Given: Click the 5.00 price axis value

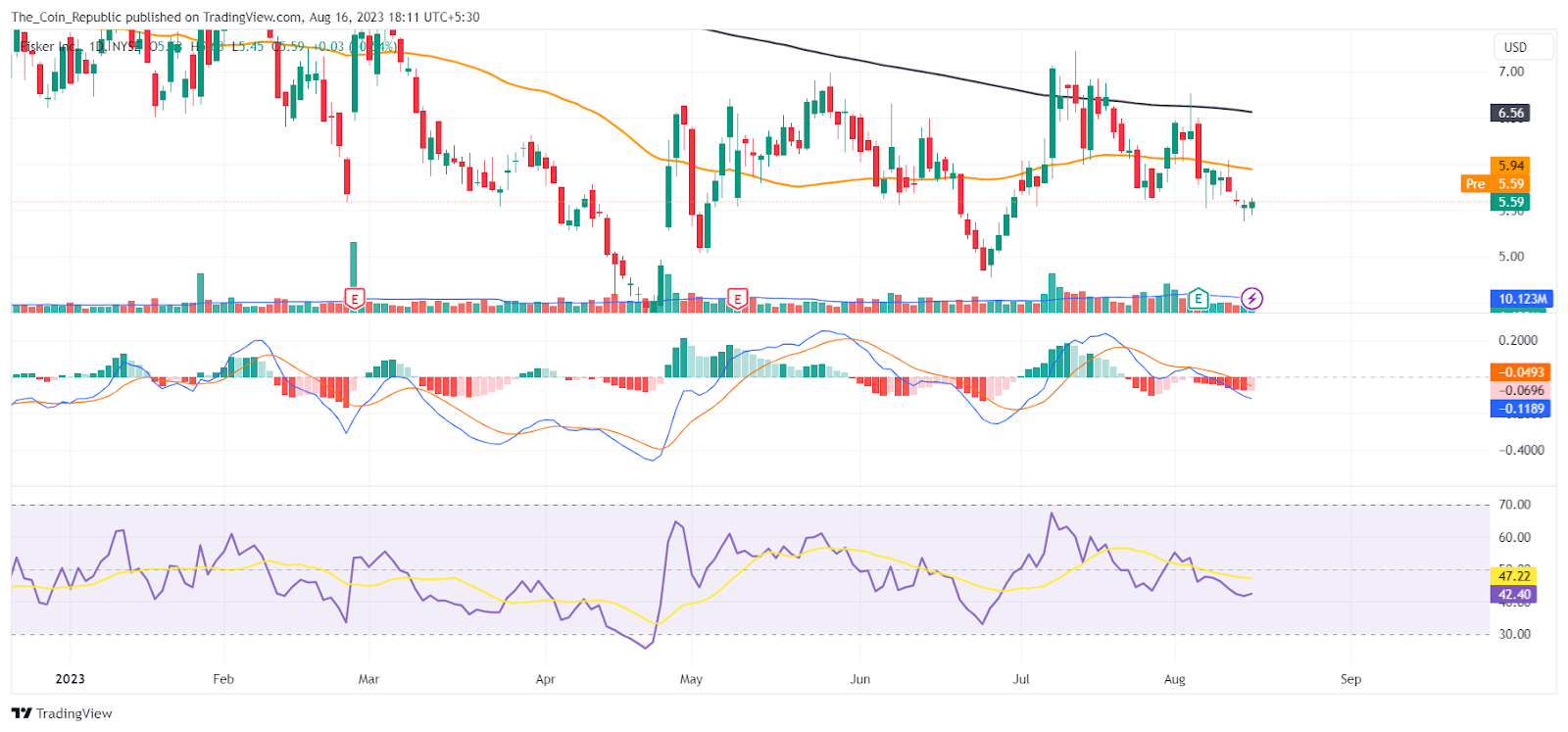Looking at the screenshot, I should [x=1511, y=257].
